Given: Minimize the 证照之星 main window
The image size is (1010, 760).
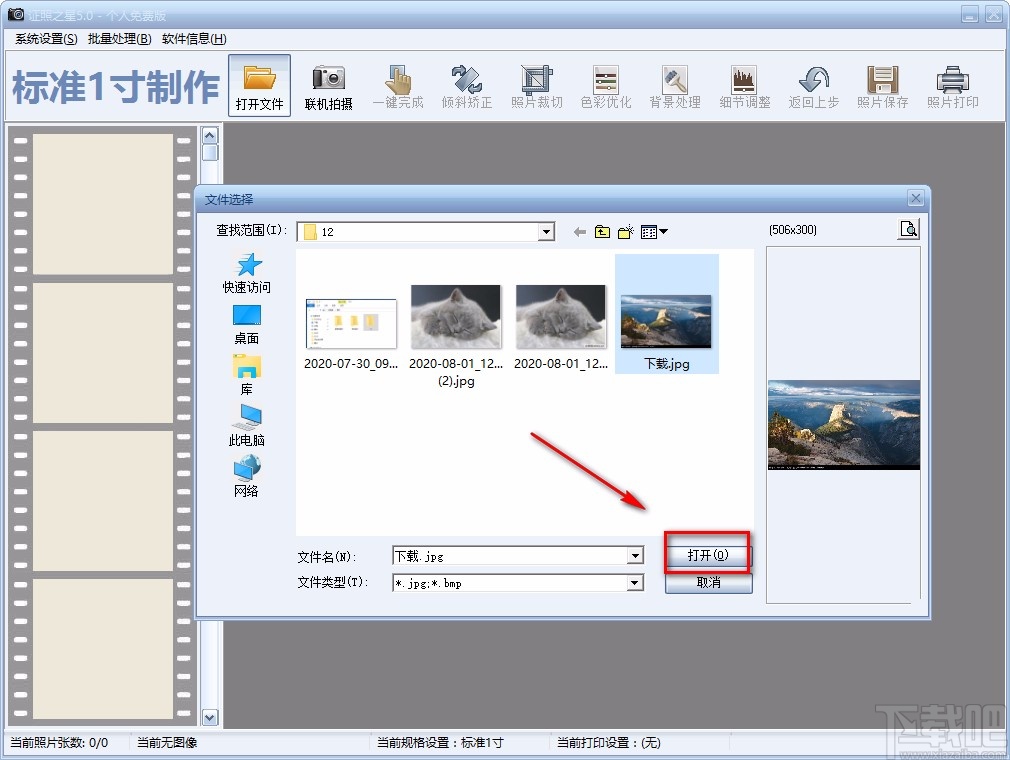Looking at the screenshot, I should [x=970, y=14].
